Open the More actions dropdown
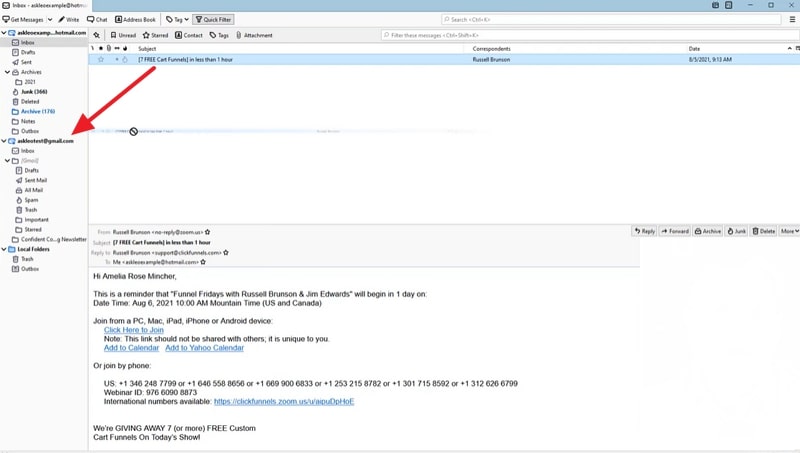Screen dimensions: 800x453 [x=789, y=231]
